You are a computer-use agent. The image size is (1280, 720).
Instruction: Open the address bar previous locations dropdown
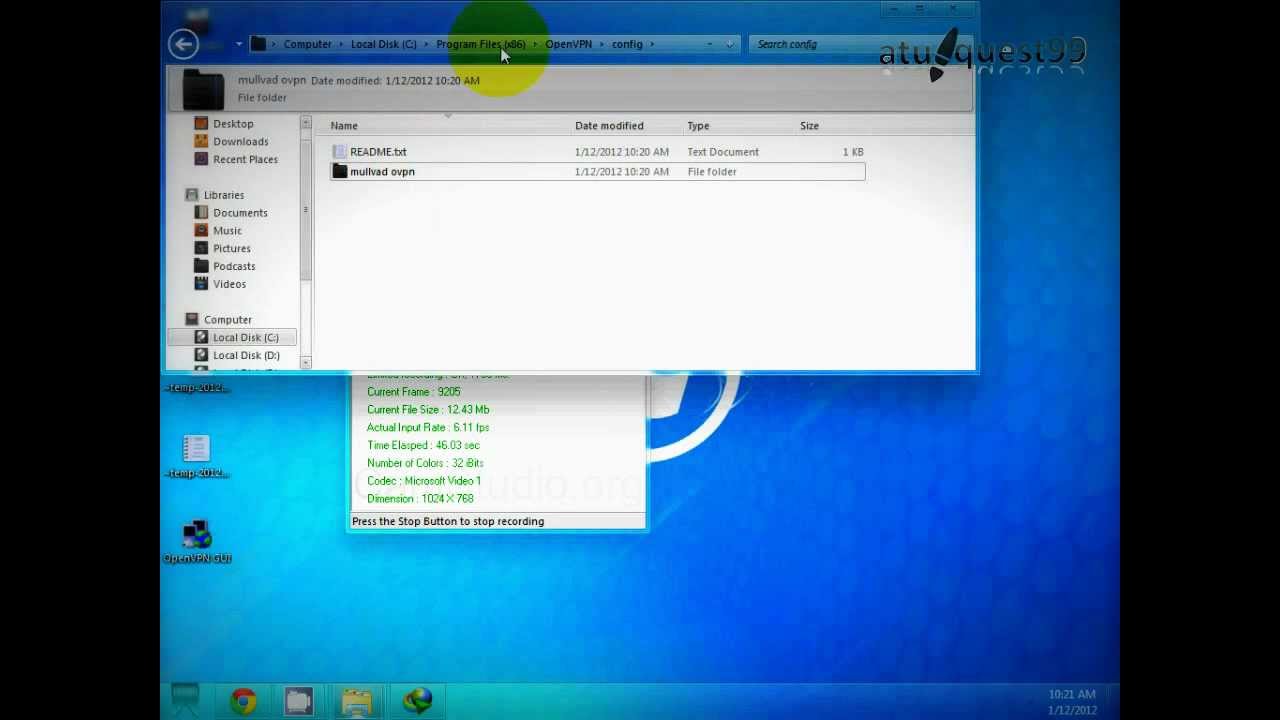point(710,44)
